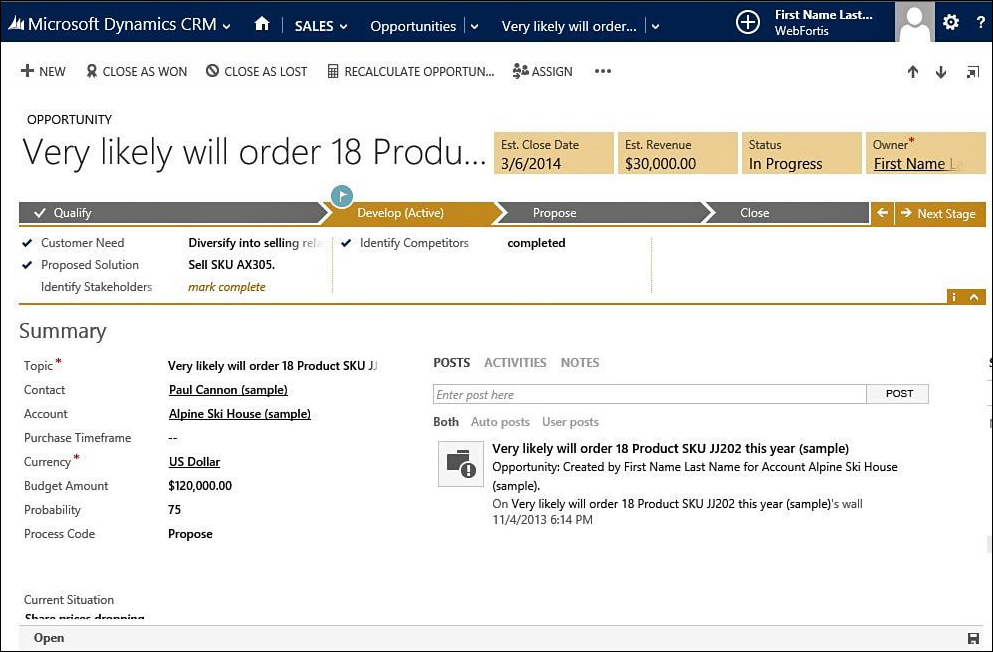
Task: Move to previous stage left arrow
Action: pyautogui.click(x=882, y=213)
